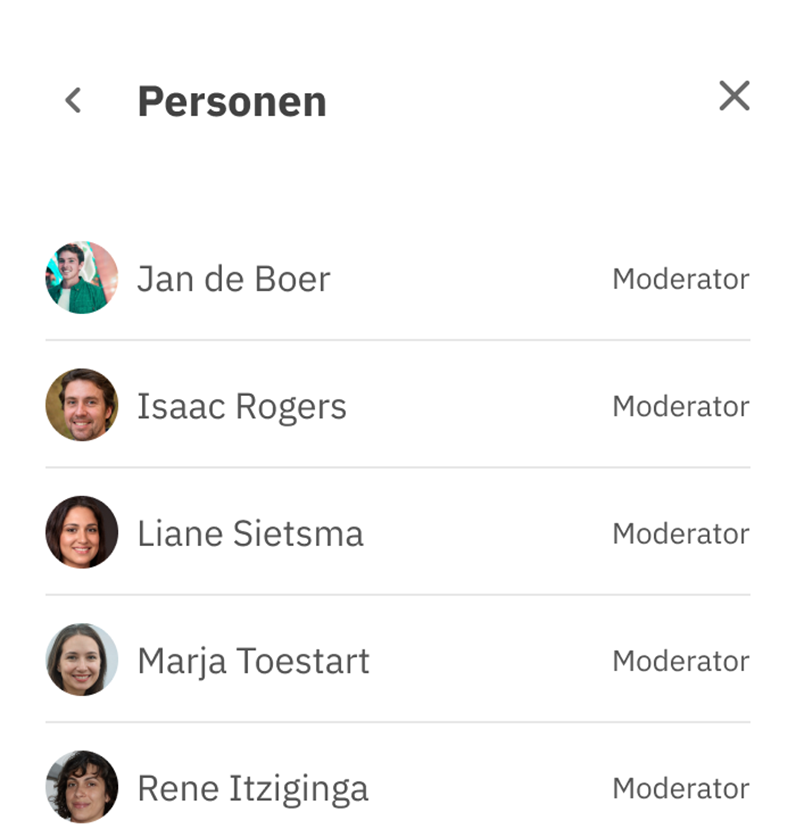796x833 pixels.
Task: Change Isaac Rogers' Moderator role
Action: coord(681,407)
